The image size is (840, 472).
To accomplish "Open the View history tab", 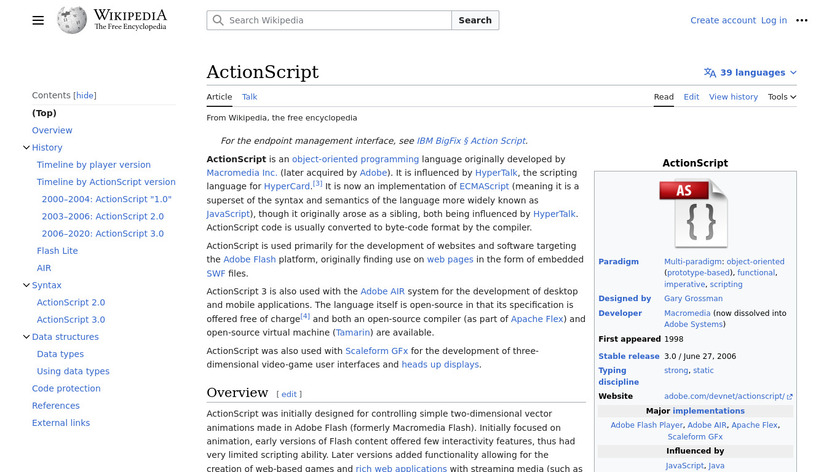I will [x=733, y=97].
